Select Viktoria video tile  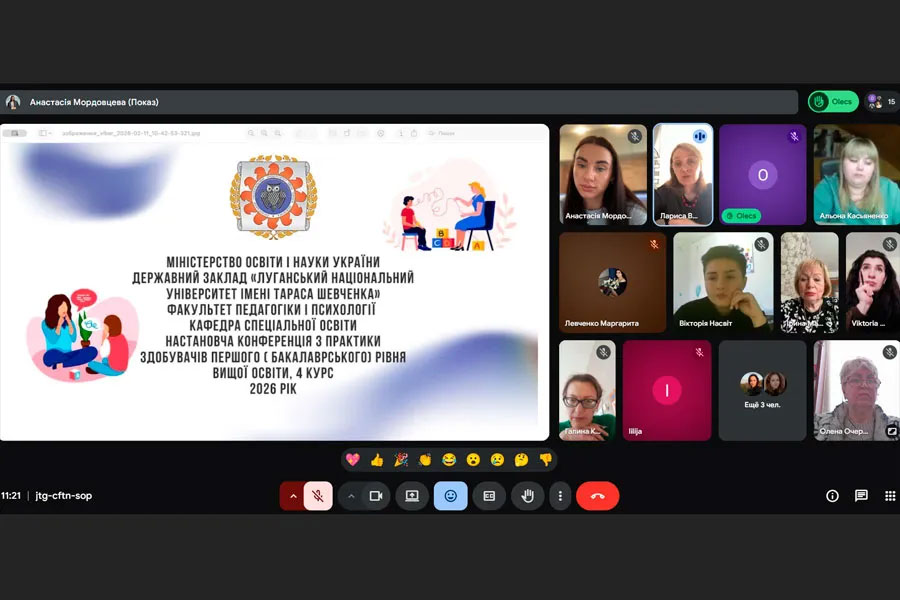point(872,282)
